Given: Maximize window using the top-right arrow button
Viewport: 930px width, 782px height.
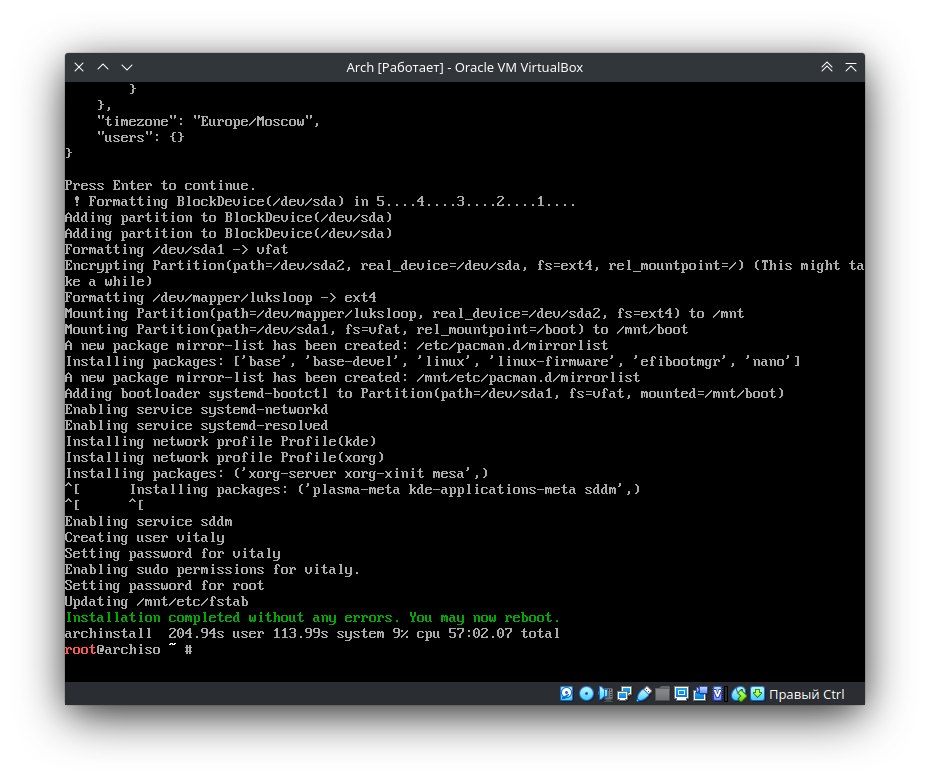Looking at the screenshot, I should click(x=851, y=67).
